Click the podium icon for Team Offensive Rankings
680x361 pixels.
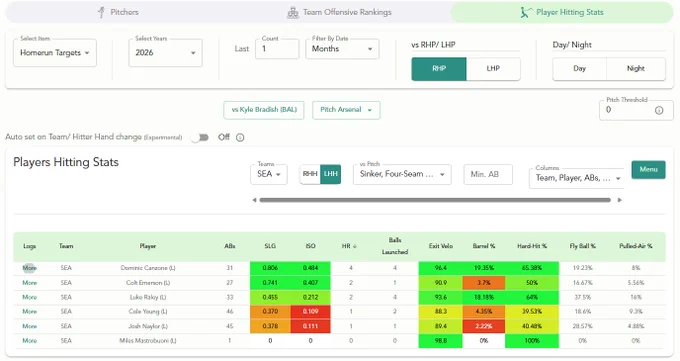293,13
